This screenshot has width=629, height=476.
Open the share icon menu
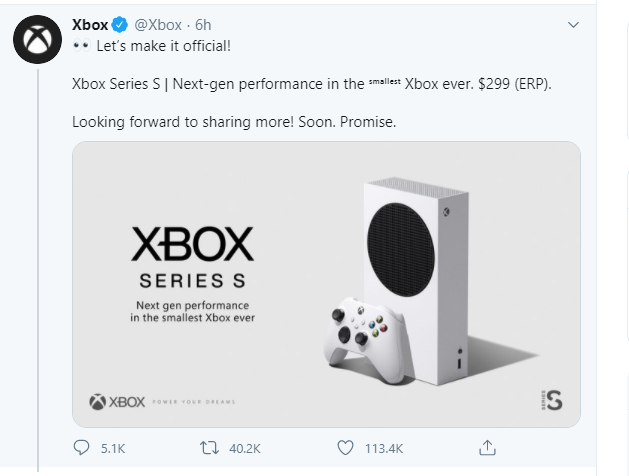pyautogui.click(x=487, y=447)
